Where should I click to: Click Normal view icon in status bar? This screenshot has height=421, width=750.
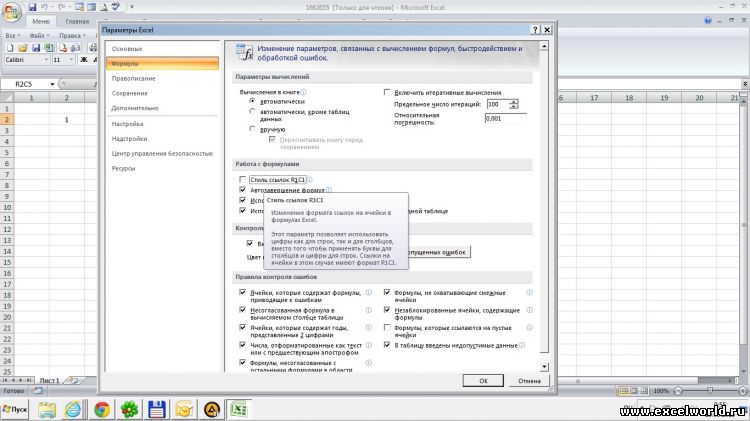tap(624, 391)
